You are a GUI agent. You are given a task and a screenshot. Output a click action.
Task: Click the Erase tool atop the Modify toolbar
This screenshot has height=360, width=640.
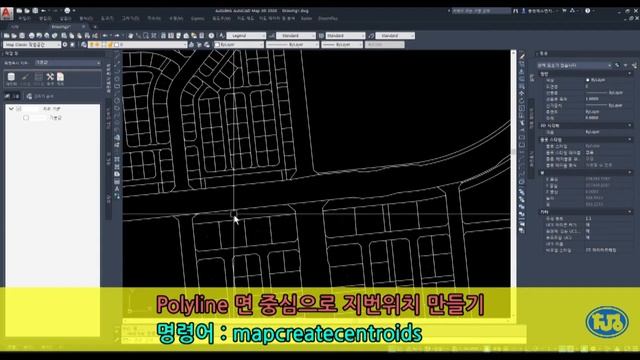[x=522, y=56]
